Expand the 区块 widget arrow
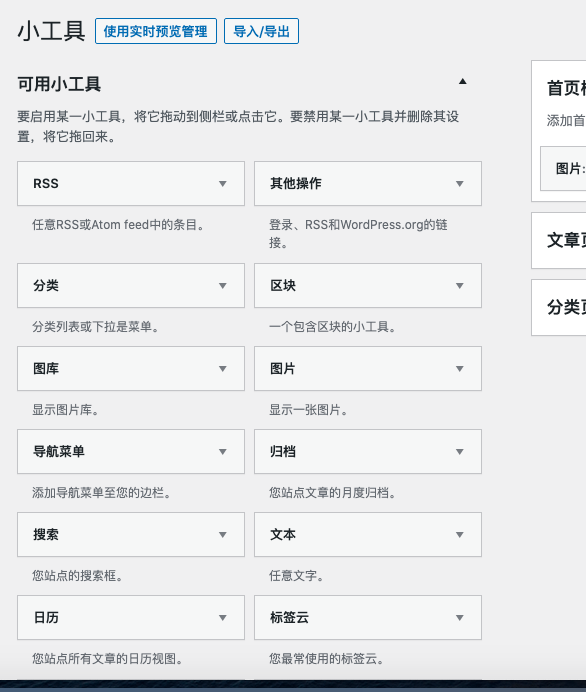Screen dimensions: 586x692 coord(460,286)
